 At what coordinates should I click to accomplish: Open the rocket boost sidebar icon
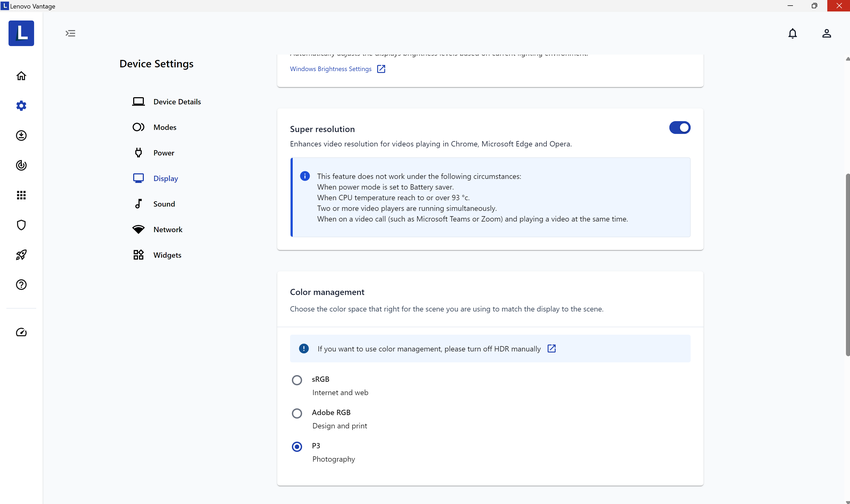[x=21, y=255]
